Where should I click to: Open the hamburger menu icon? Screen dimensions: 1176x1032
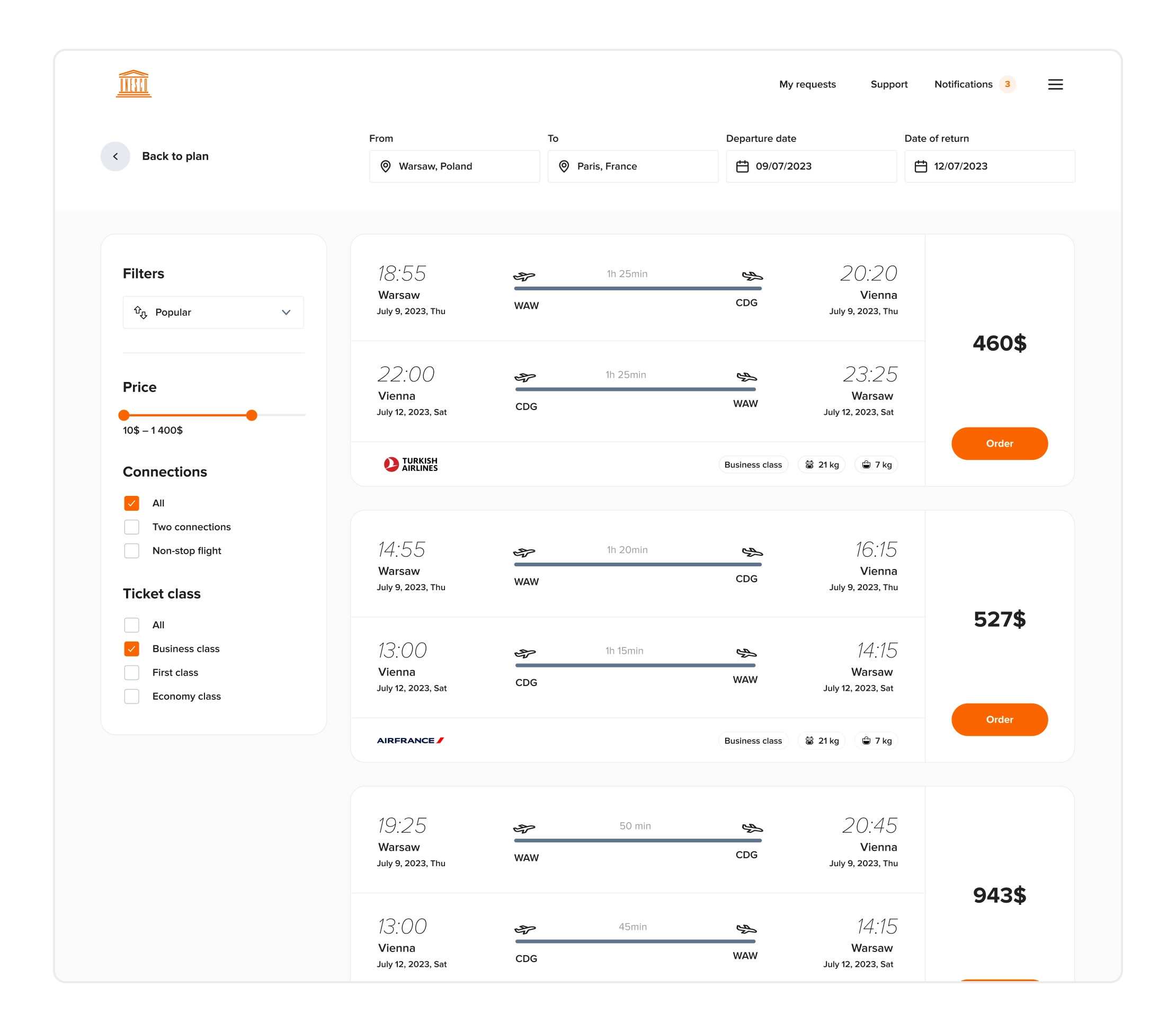[1055, 85]
